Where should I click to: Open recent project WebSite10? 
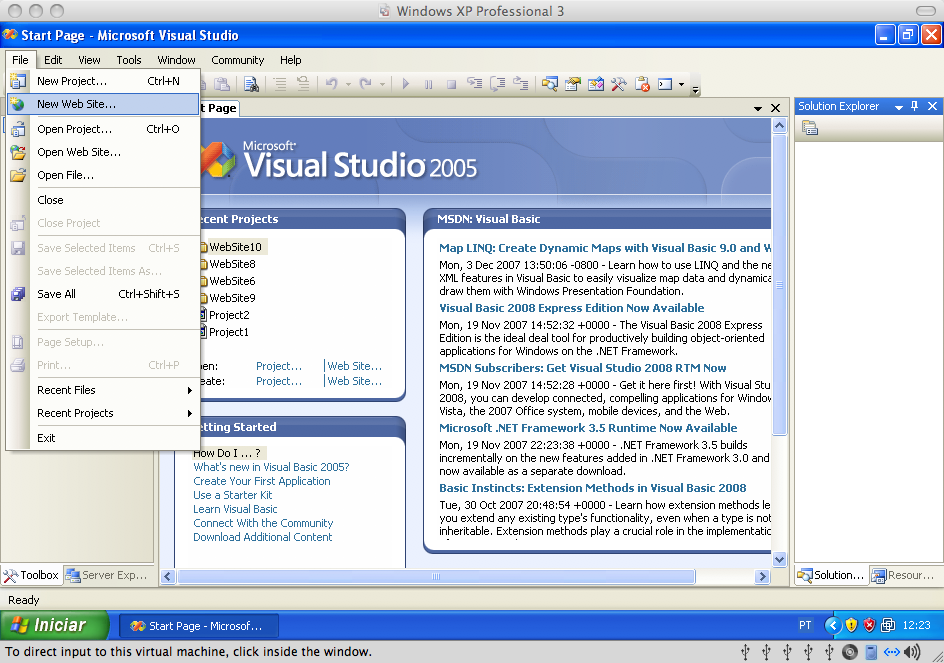[235, 247]
